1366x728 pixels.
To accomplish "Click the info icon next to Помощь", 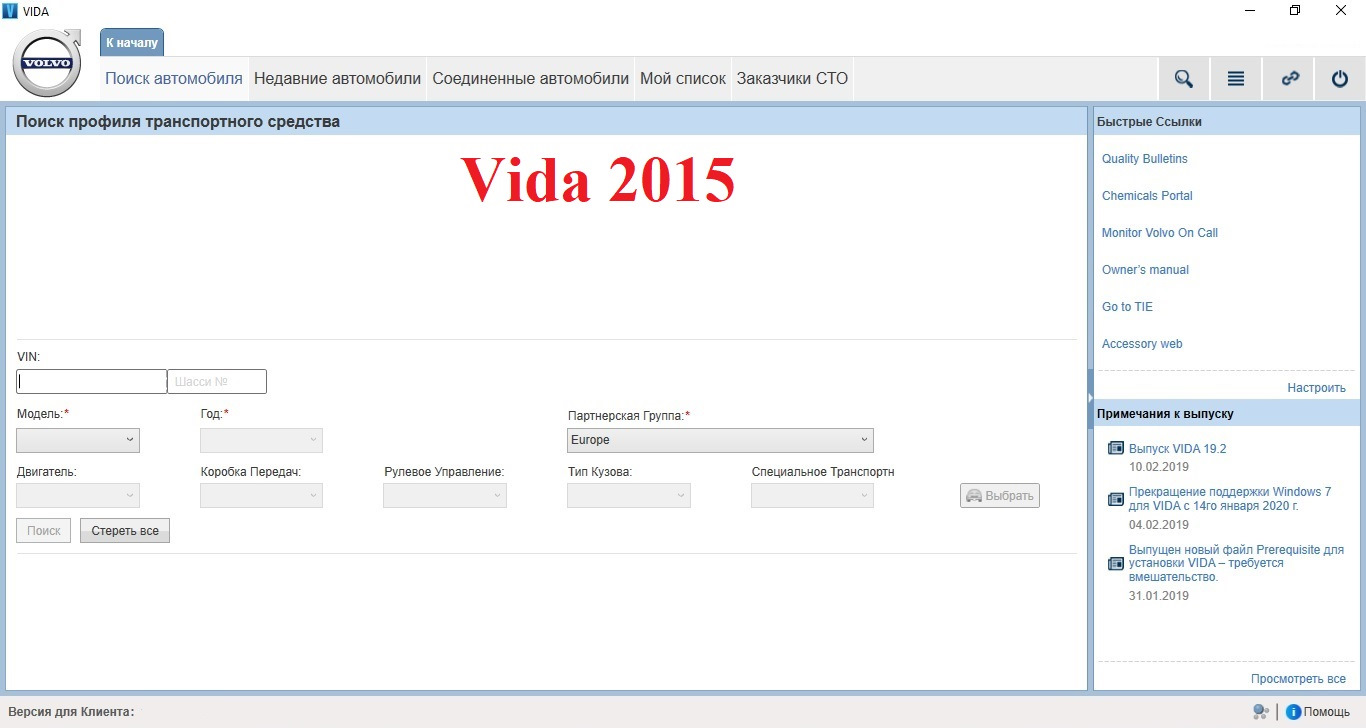I will click(1293, 712).
